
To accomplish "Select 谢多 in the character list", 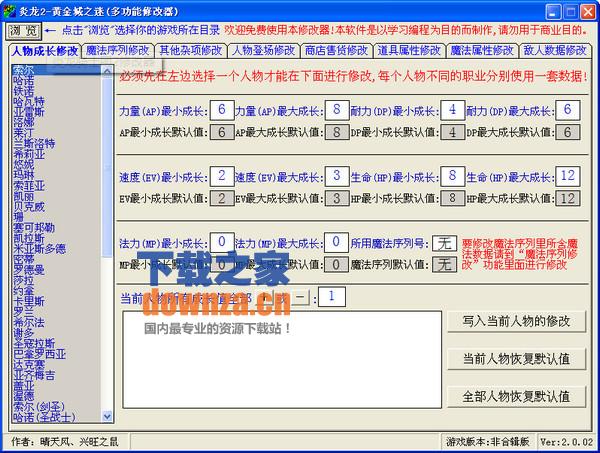I will pos(57,333).
